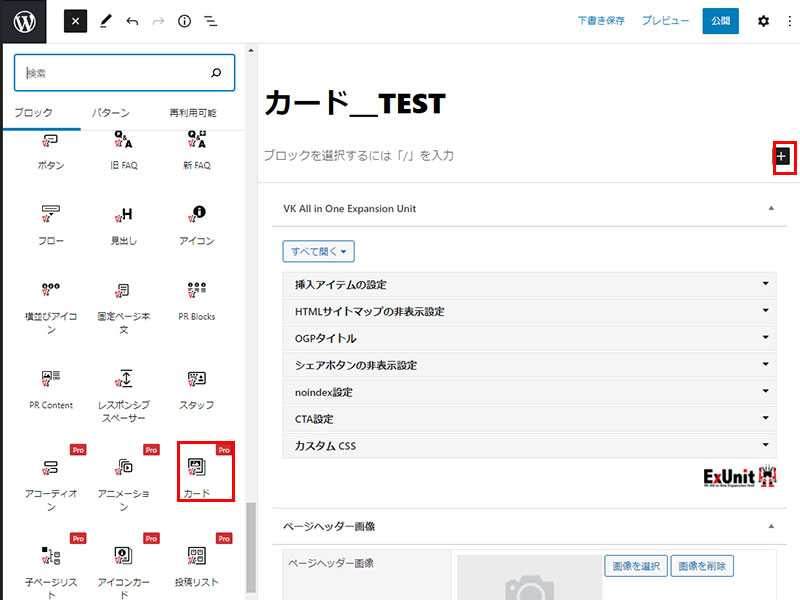Viewport: 800px width, 600px height.
Task: Collapse the VK All in One Expansion Unit panel
Action: [x=770, y=208]
